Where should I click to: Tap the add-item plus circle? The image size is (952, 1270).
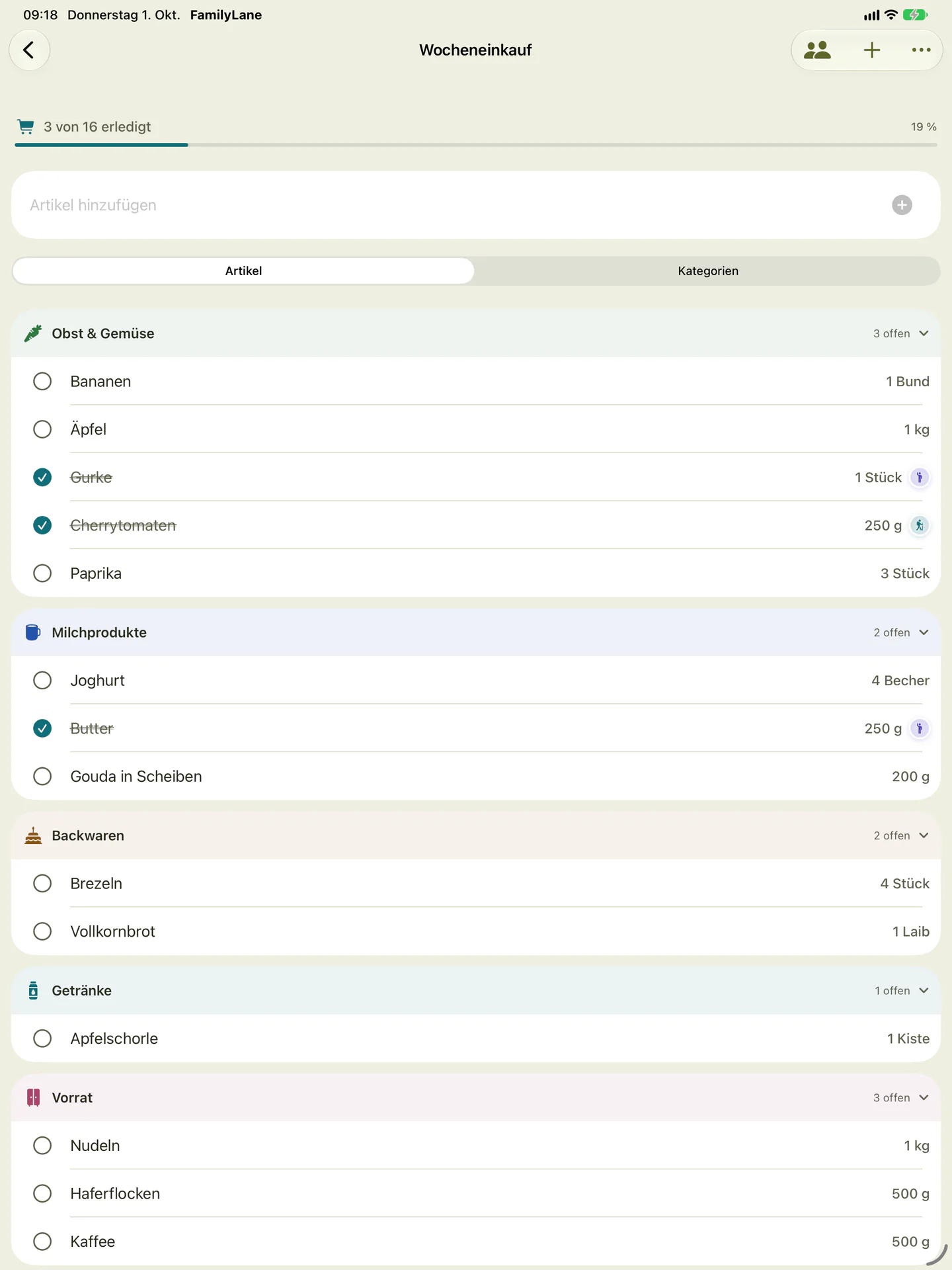[902, 205]
